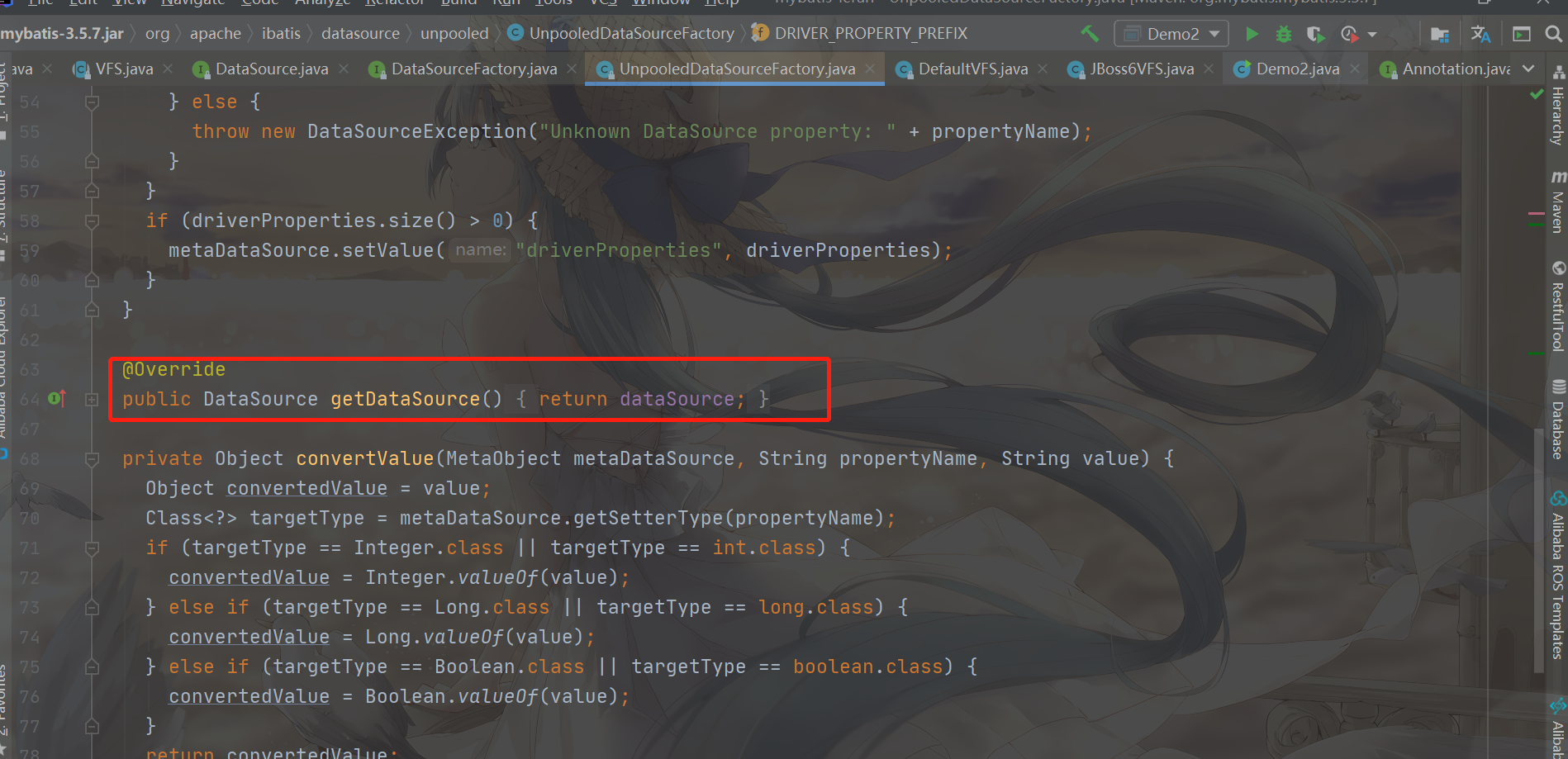Run Demo2 with the green play button
Image resolution: width=1568 pixels, height=759 pixels.
(1252, 34)
